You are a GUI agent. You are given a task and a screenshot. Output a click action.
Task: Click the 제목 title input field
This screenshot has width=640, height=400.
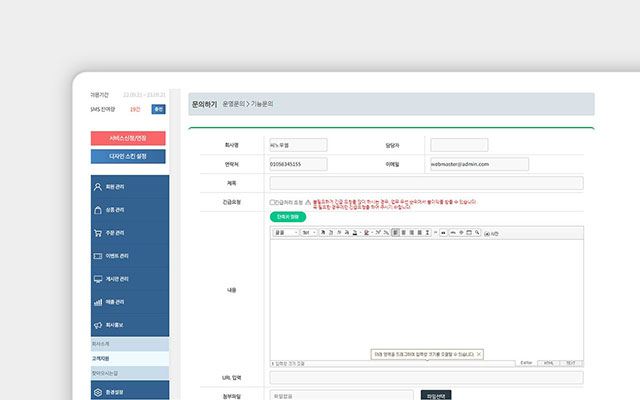click(x=426, y=183)
